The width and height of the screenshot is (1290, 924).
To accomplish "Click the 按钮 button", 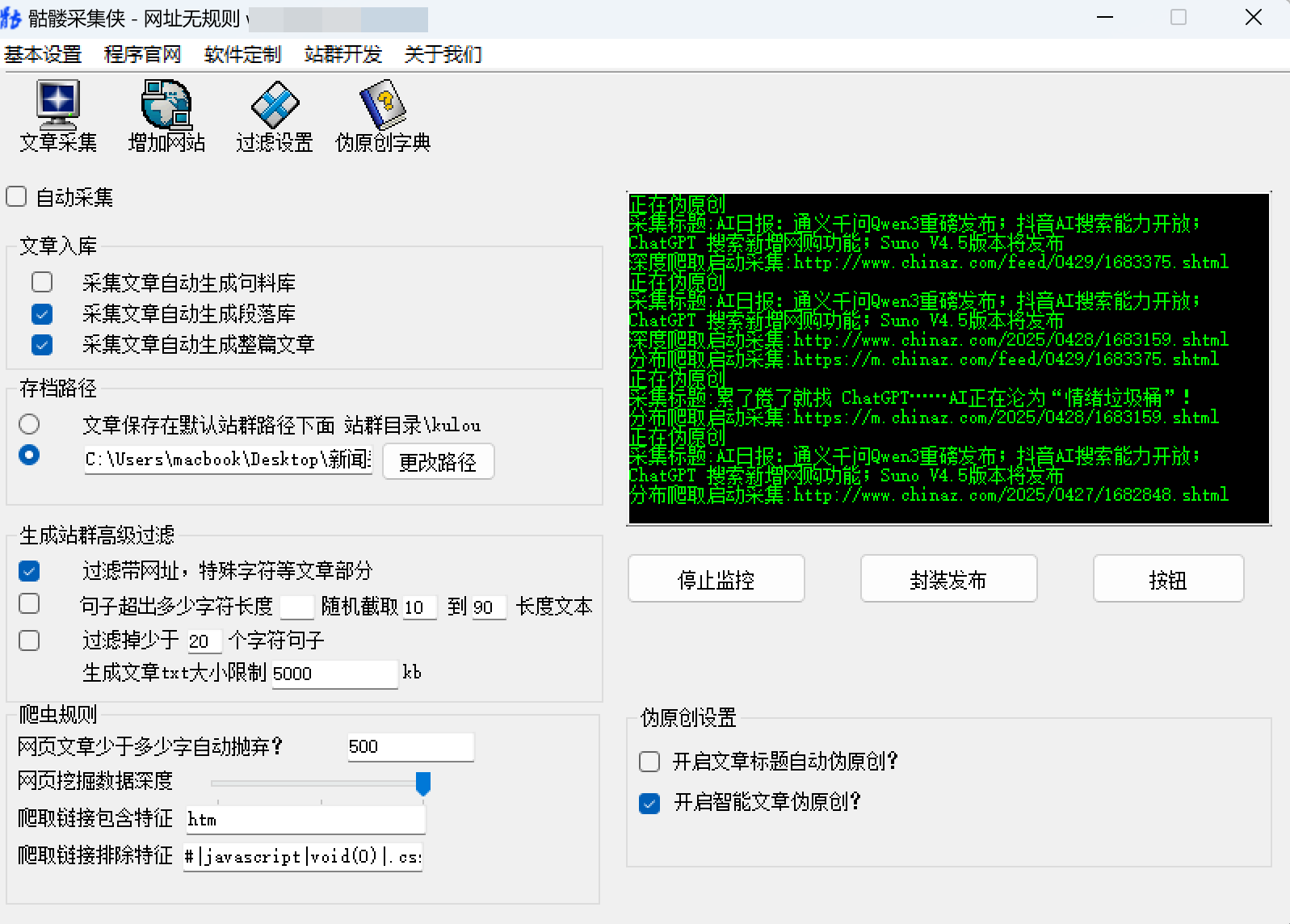I will point(1168,579).
